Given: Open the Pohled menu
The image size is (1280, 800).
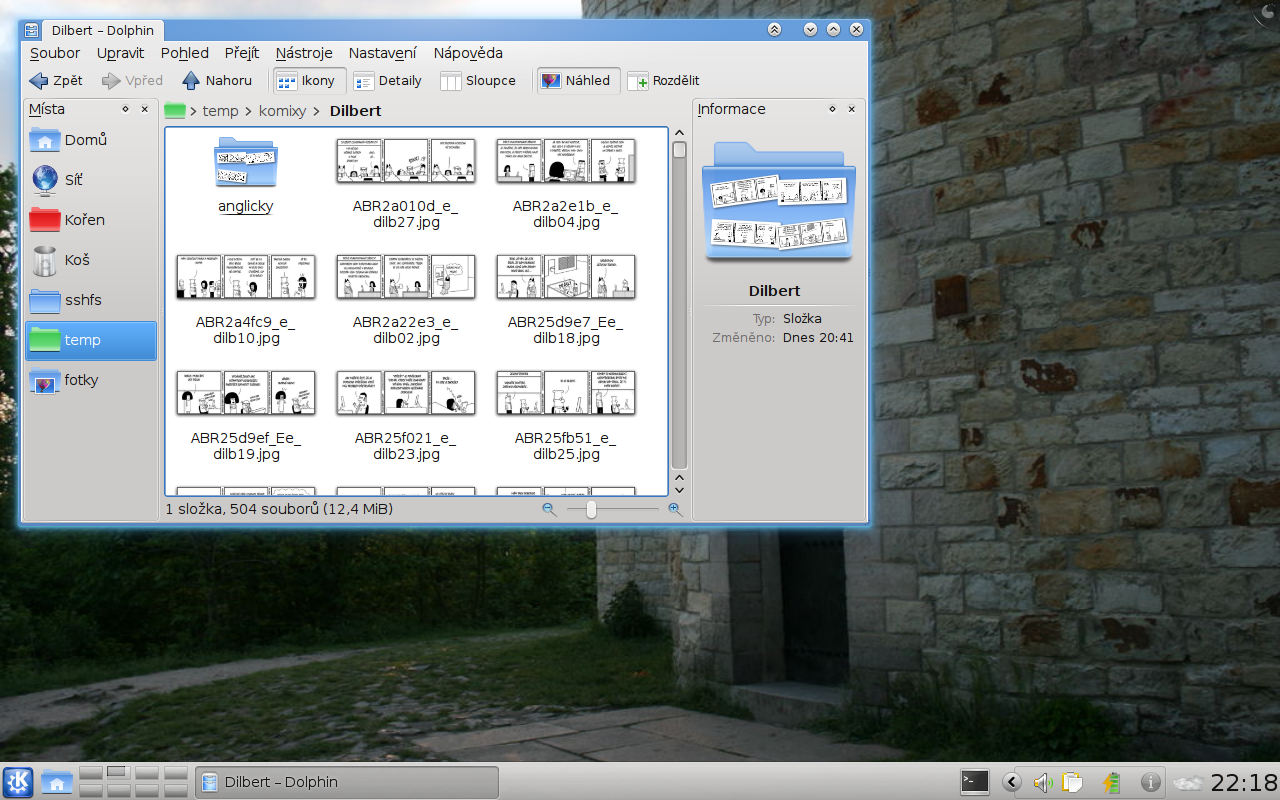Looking at the screenshot, I should pyautogui.click(x=185, y=53).
